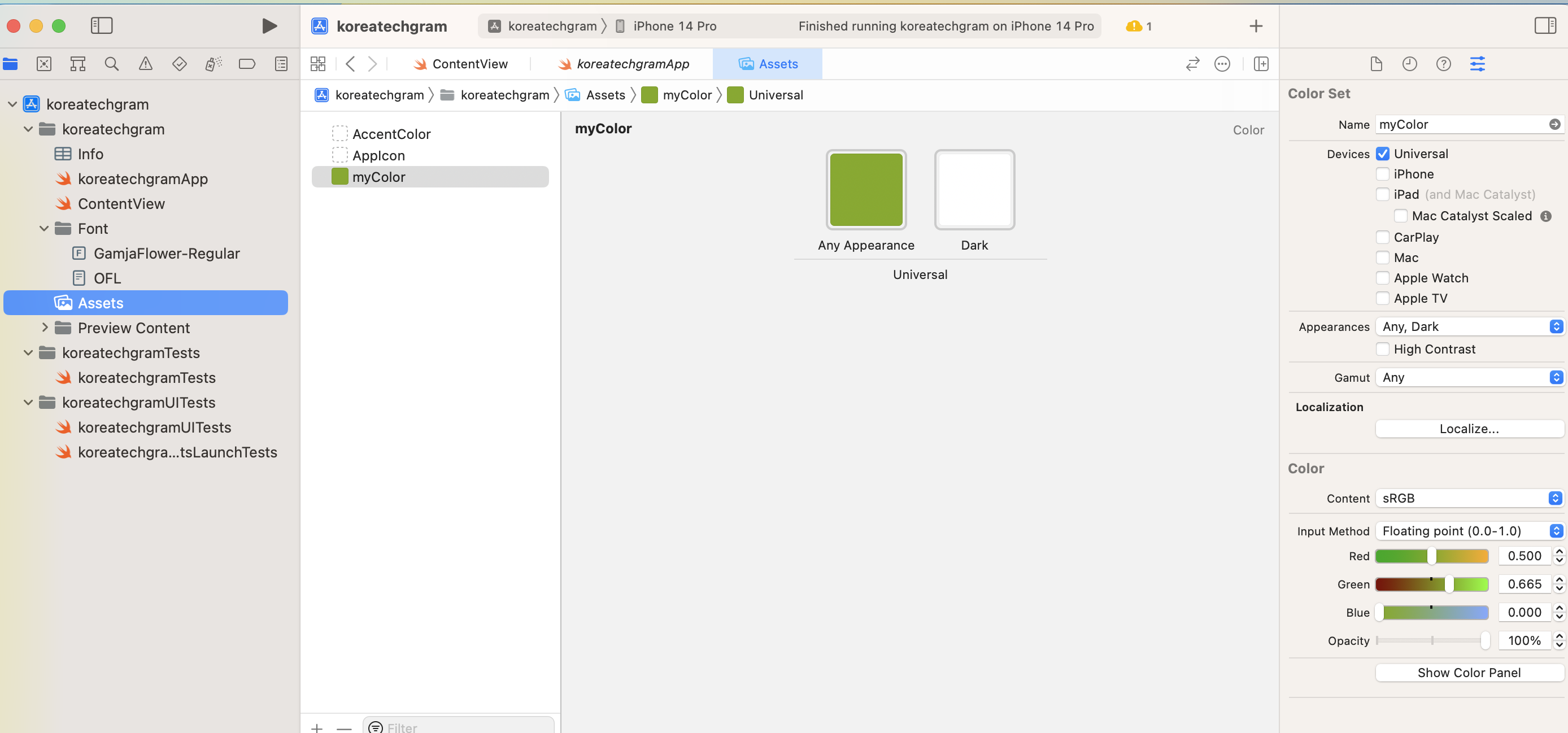Image resolution: width=1568 pixels, height=733 pixels.
Task: Enable the CarPlay checkbox
Action: [1383, 237]
